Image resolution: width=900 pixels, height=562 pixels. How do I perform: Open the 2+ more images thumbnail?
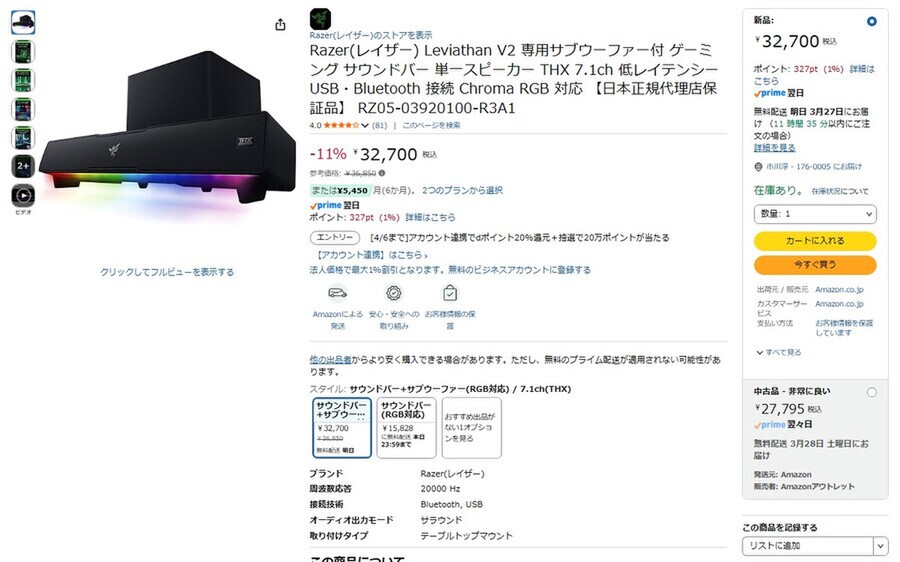click(x=23, y=166)
